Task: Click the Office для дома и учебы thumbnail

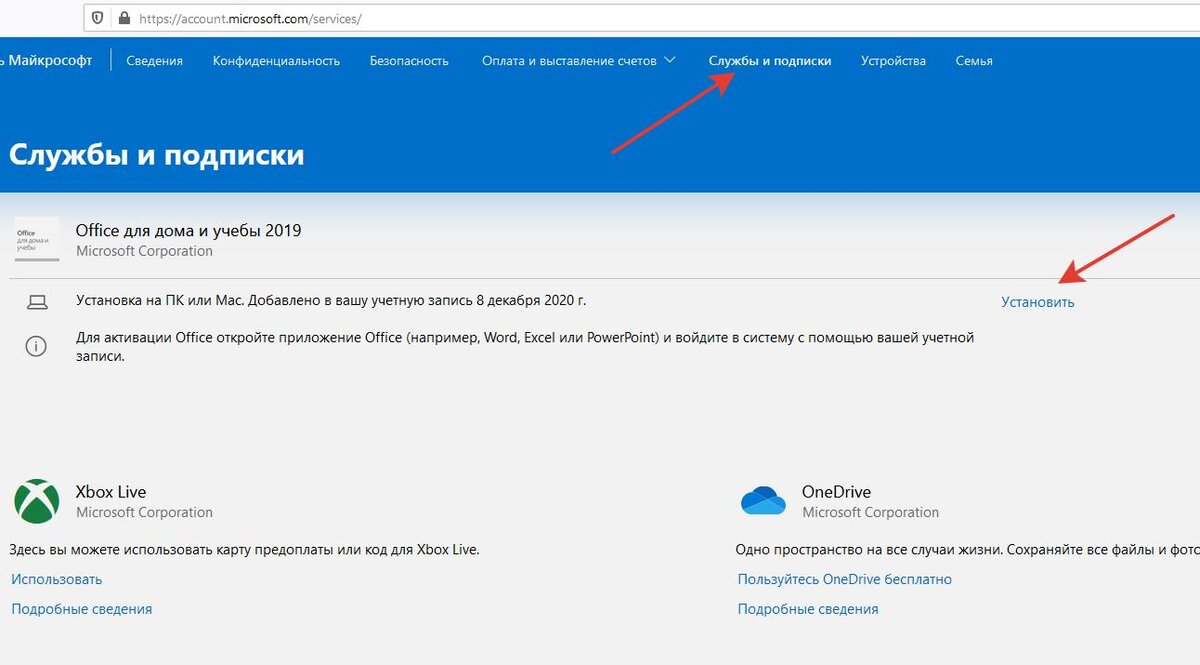Action: click(37, 240)
